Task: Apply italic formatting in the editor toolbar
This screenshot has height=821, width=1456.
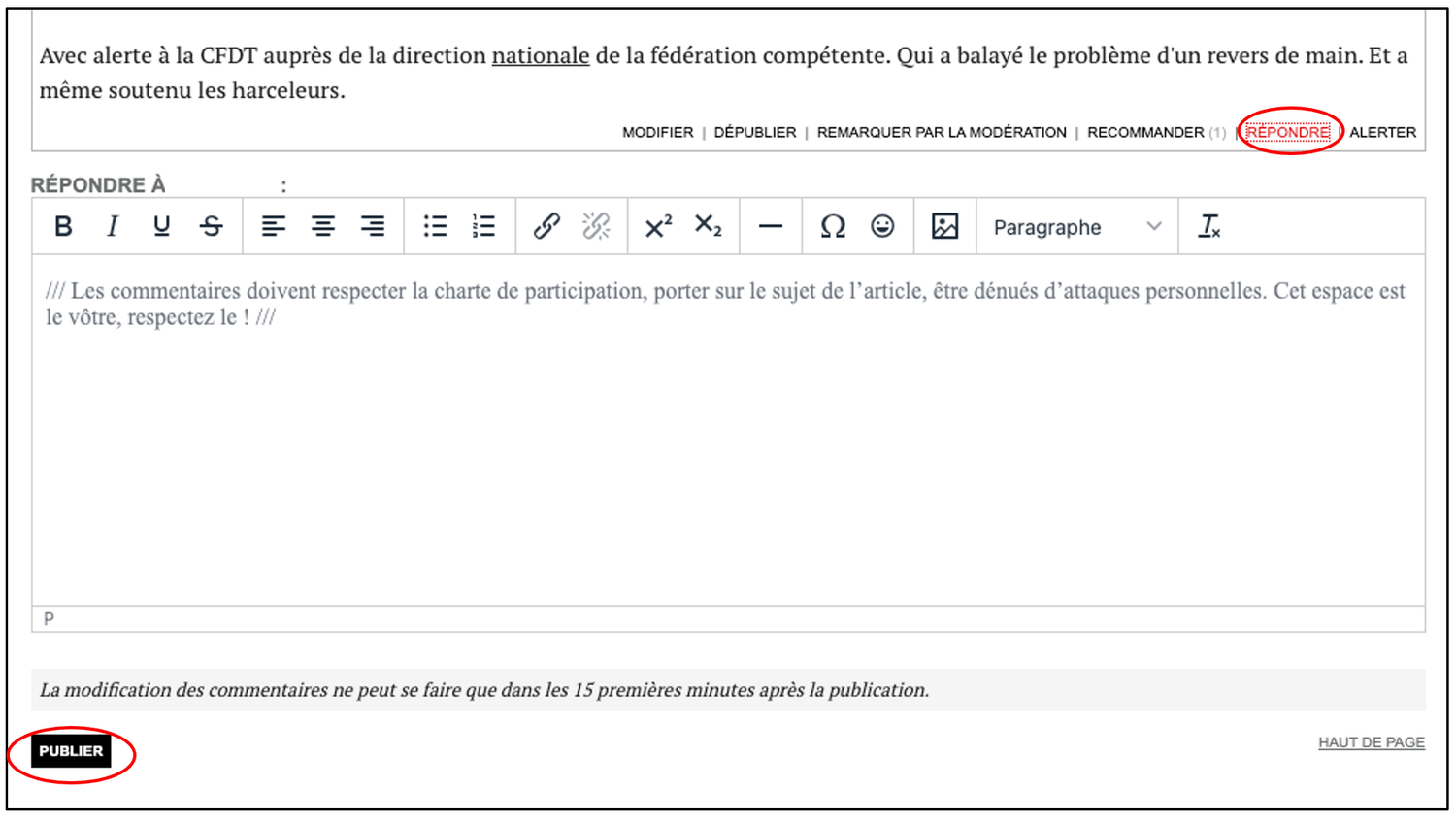Action: pyautogui.click(x=113, y=227)
